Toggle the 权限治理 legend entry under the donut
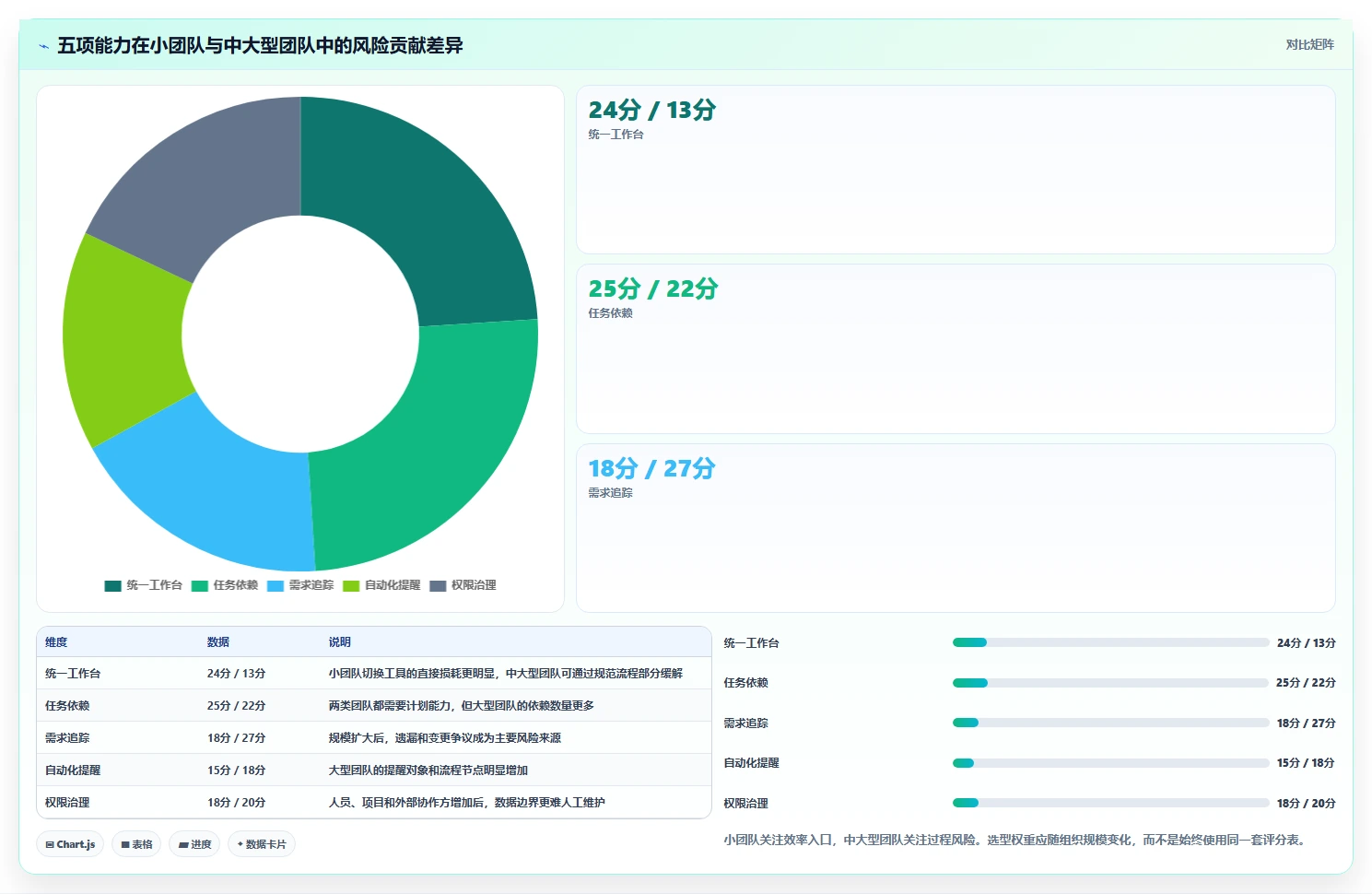This screenshot has height=894, width=1372. (x=463, y=585)
